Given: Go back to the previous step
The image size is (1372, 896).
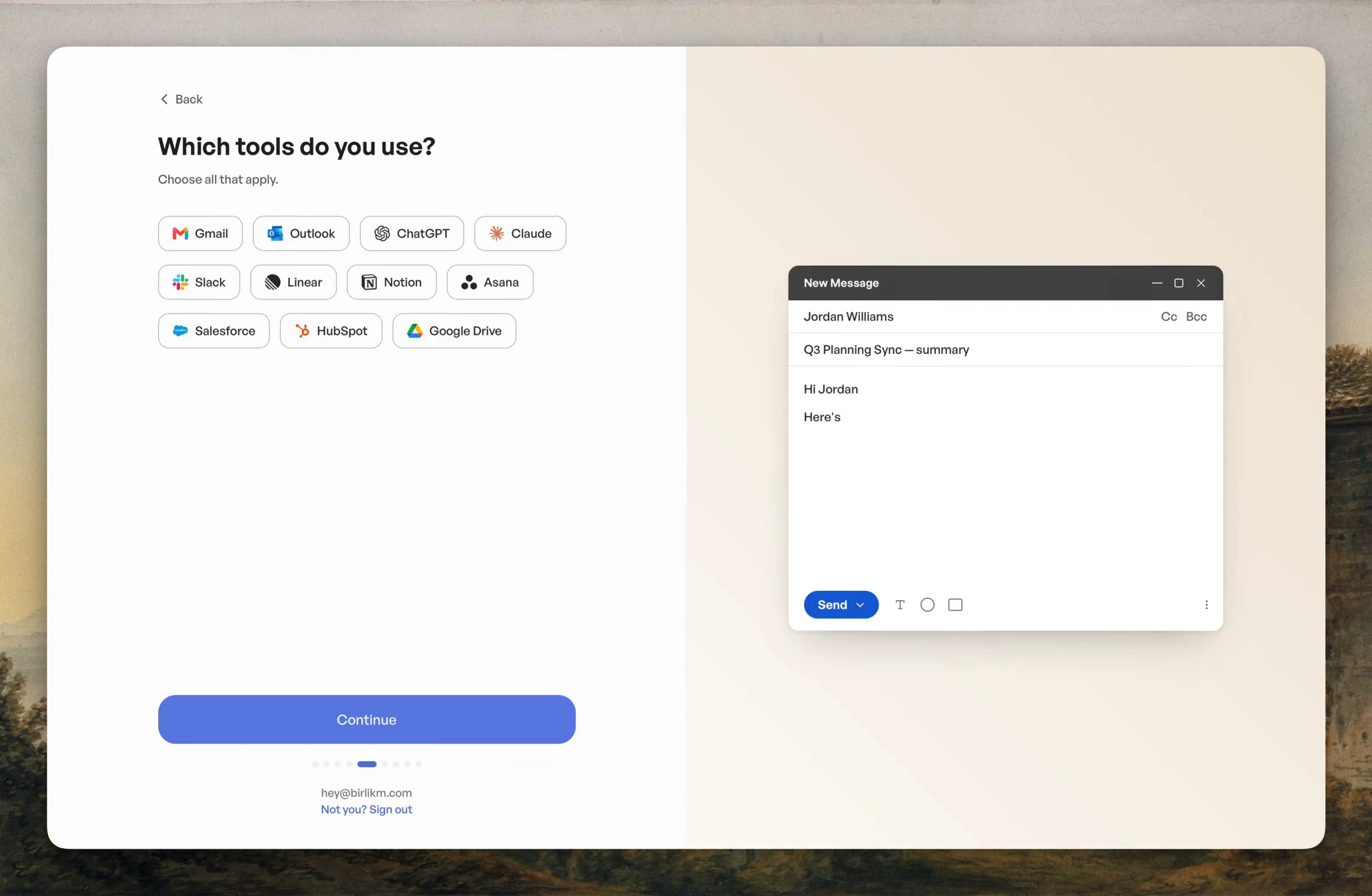Looking at the screenshot, I should tap(181, 99).
